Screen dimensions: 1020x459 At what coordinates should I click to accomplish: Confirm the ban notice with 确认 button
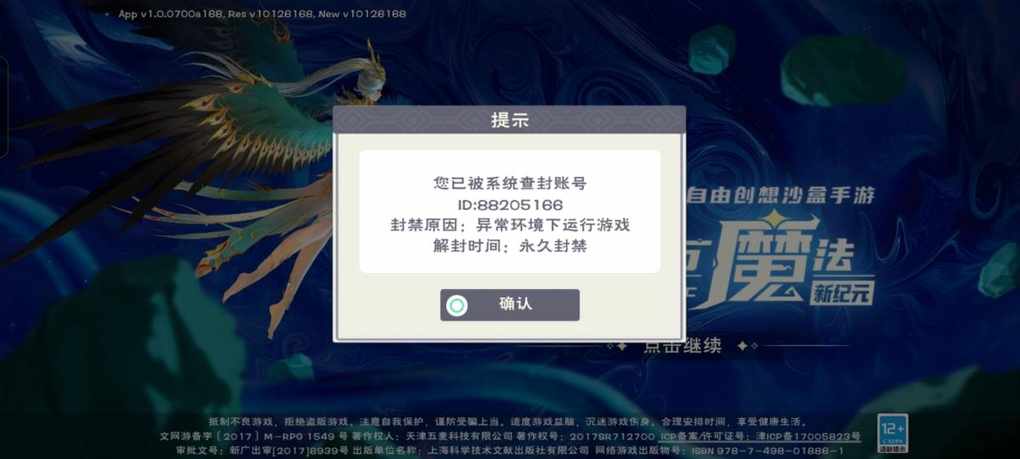click(x=509, y=305)
